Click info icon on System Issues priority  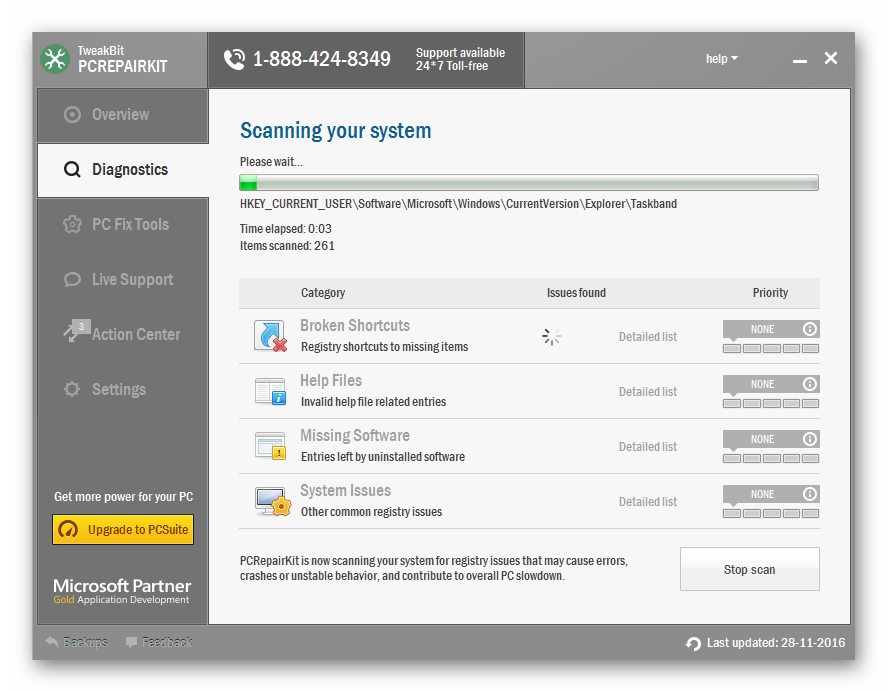click(810, 493)
